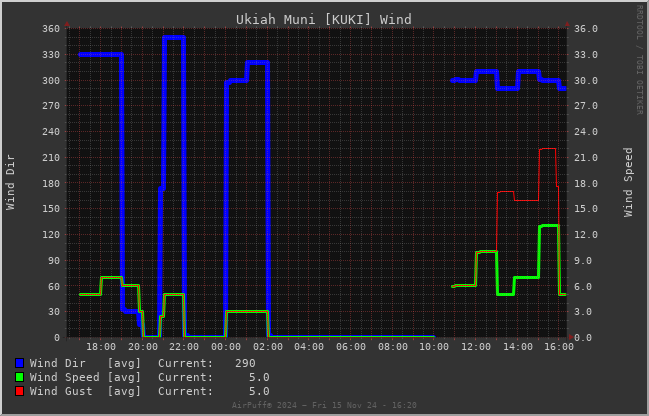649x416 pixels.
Task: Click the 24.0 label on right axis
Action: (586, 132)
